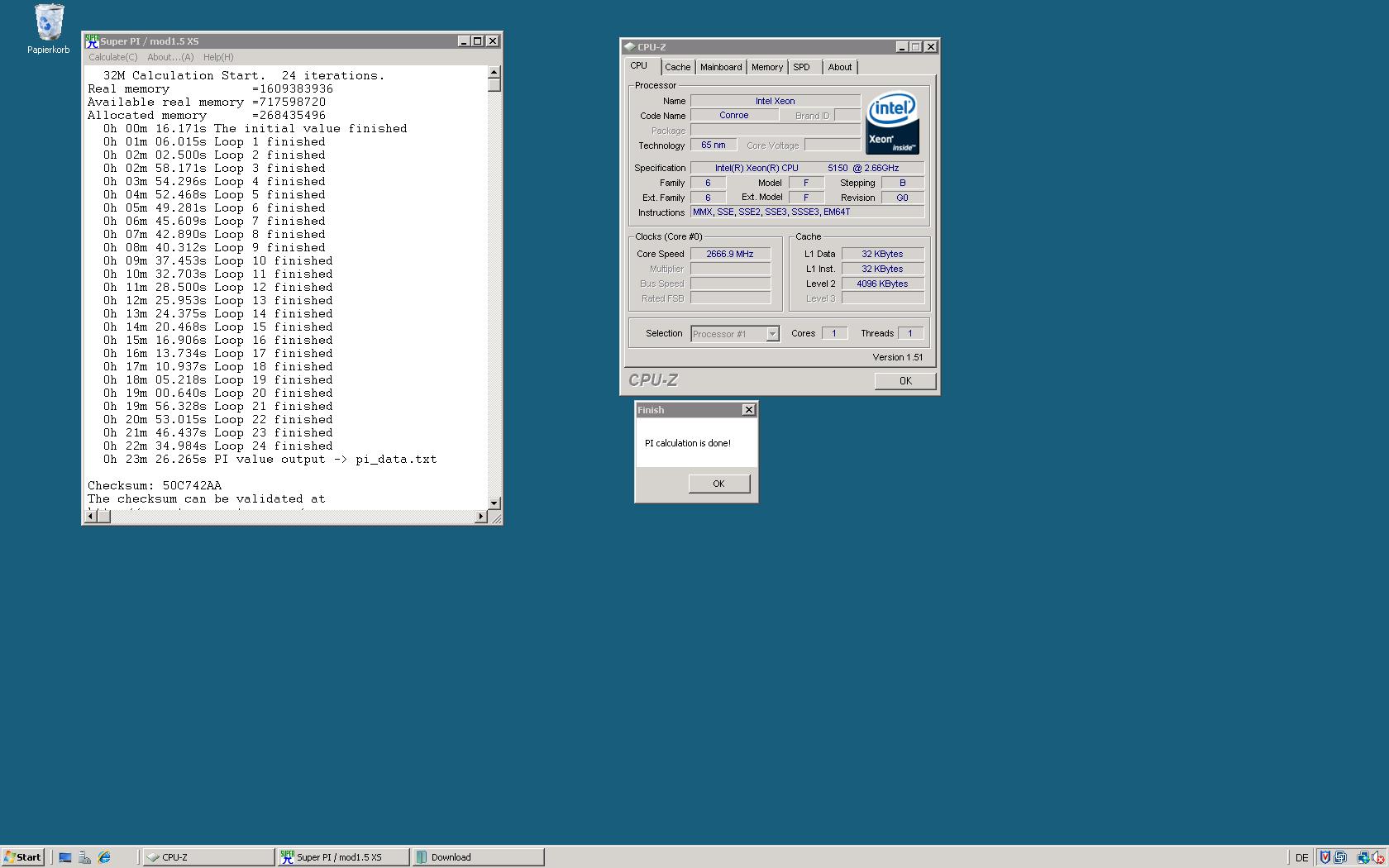The height and width of the screenshot is (868, 1389).
Task: Click Super PI horizontal scrollbar left arrow
Action: click(x=92, y=517)
